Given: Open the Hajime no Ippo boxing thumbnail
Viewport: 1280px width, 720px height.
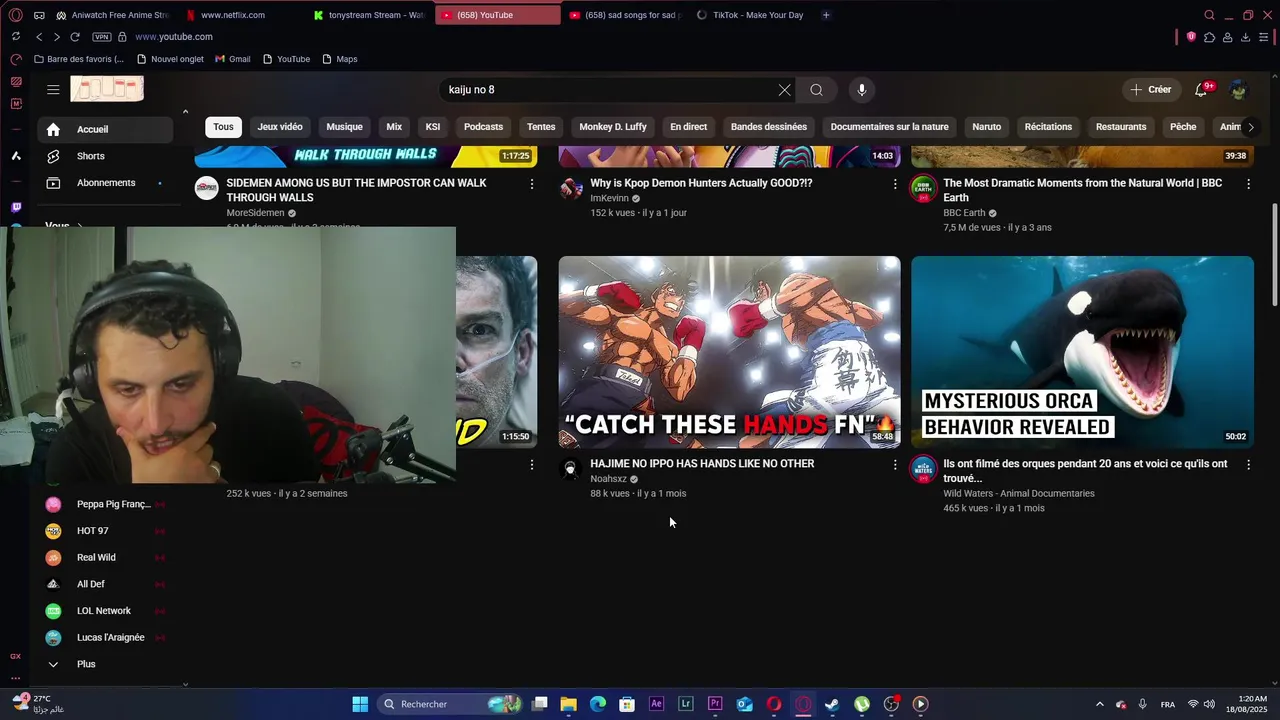Looking at the screenshot, I should (x=729, y=352).
